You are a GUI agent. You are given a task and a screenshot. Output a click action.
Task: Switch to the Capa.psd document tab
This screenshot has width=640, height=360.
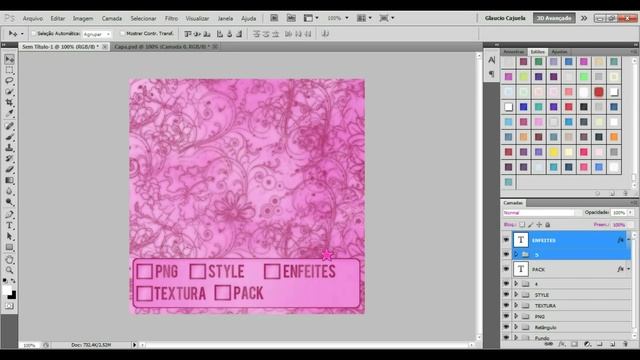(x=162, y=47)
